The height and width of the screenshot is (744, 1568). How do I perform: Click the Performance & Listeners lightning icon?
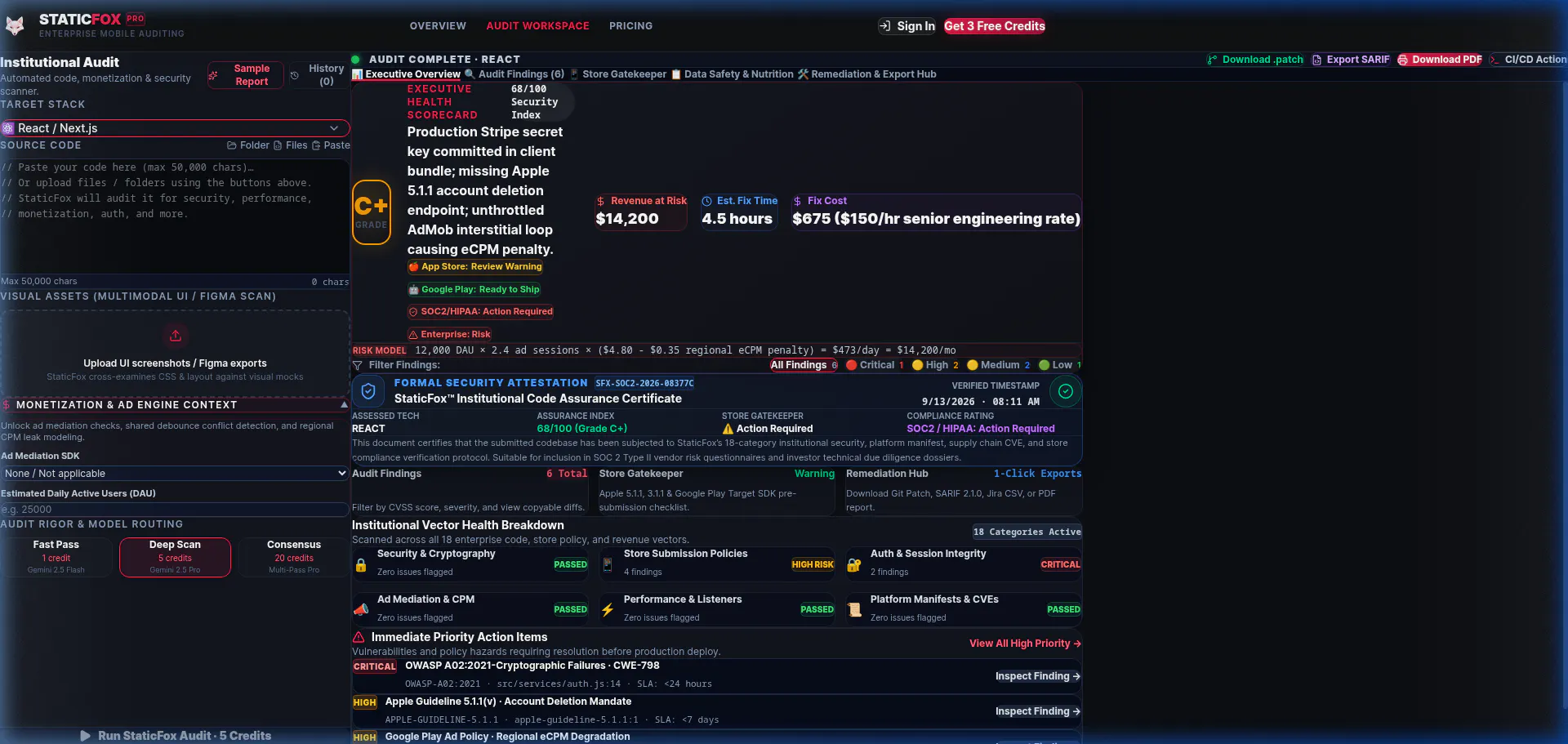pyautogui.click(x=608, y=610)
